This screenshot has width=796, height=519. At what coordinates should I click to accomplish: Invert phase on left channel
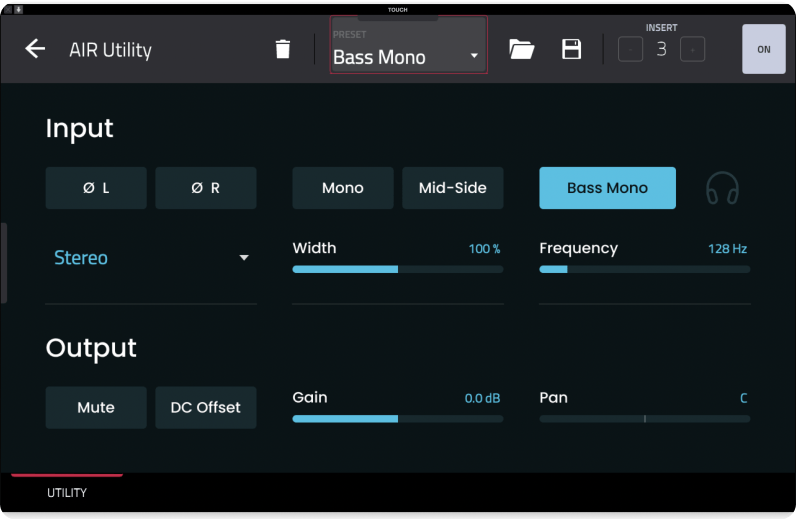[x=96, y=188]
